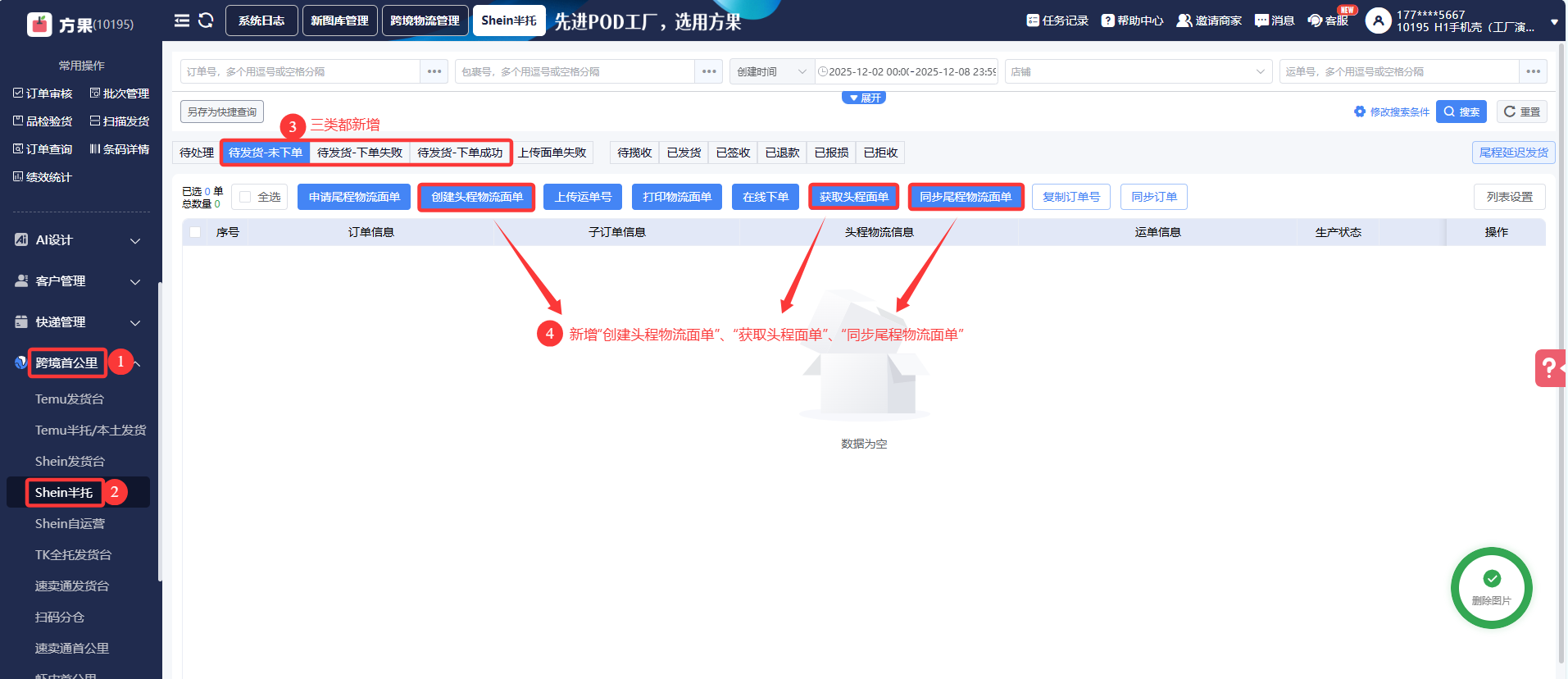Click 打印物流面单 button
The height and width of the screenshot is (679, 1568).
[x=677, y=197]
